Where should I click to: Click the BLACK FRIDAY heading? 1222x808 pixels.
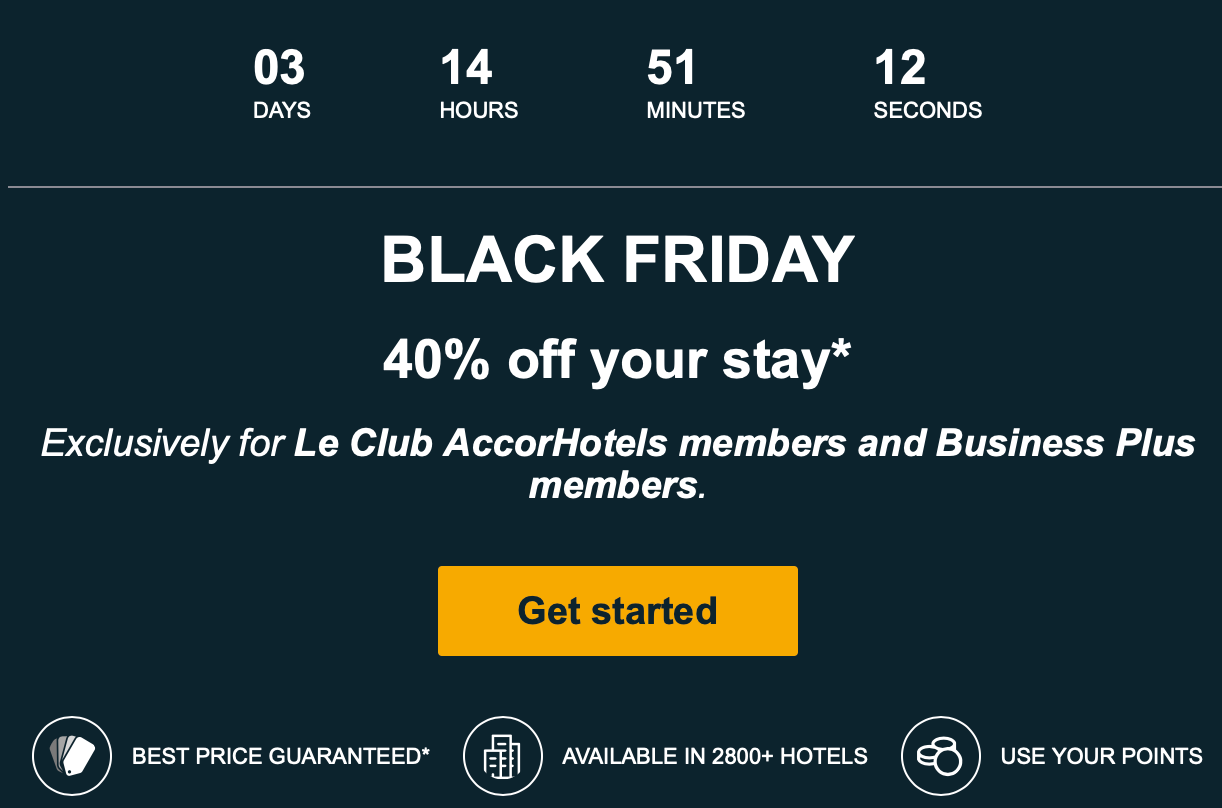618,259
